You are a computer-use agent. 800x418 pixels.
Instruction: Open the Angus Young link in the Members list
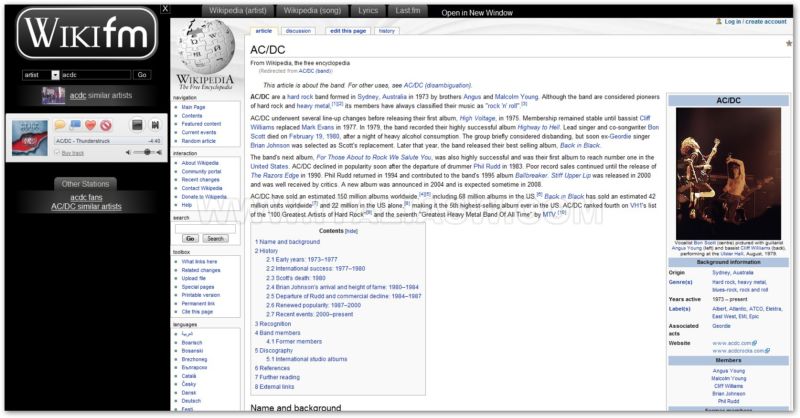[729, 371]
